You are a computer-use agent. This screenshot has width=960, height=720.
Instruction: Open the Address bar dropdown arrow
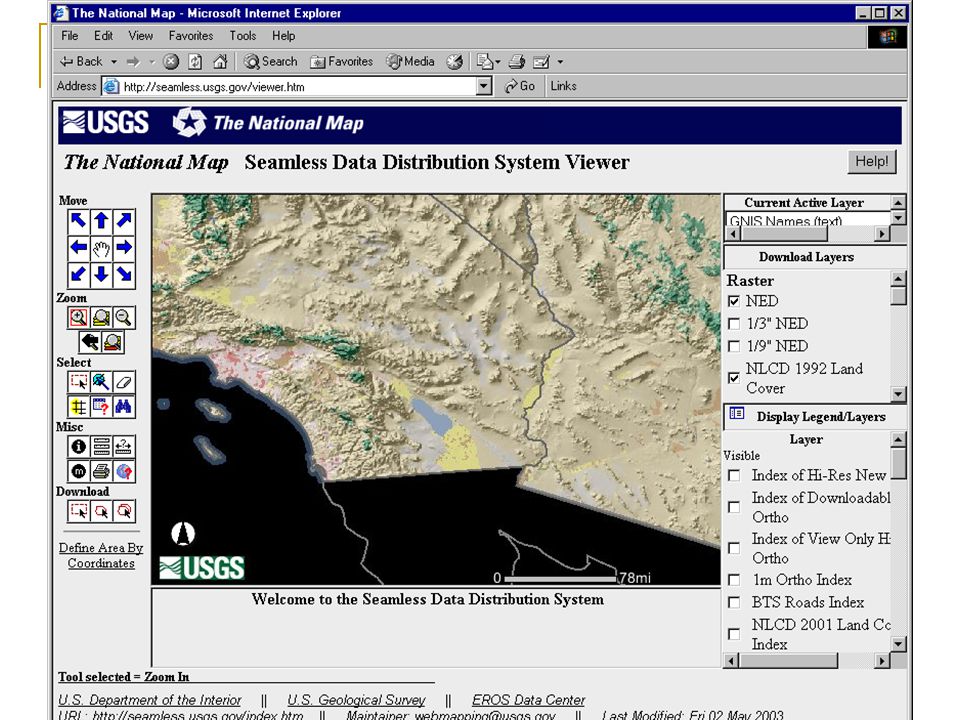click(484, 86)
